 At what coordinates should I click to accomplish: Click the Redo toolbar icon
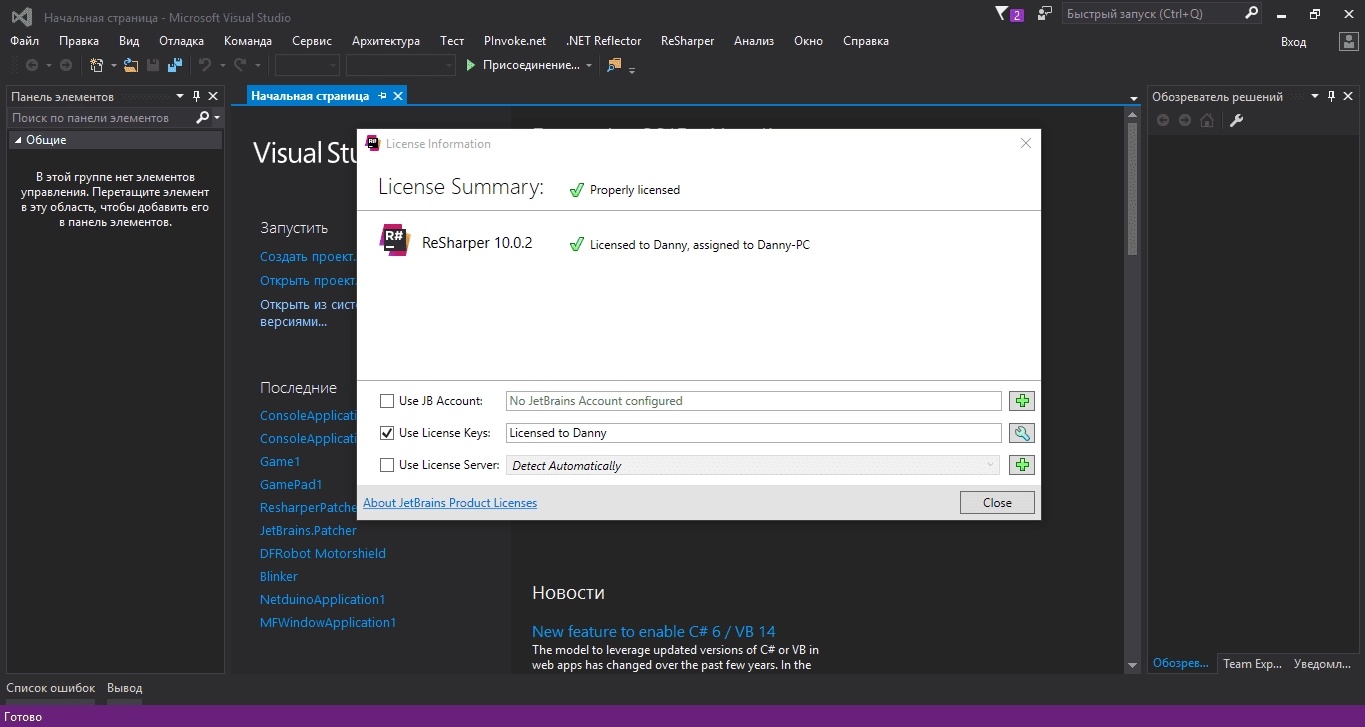[240, 65]
